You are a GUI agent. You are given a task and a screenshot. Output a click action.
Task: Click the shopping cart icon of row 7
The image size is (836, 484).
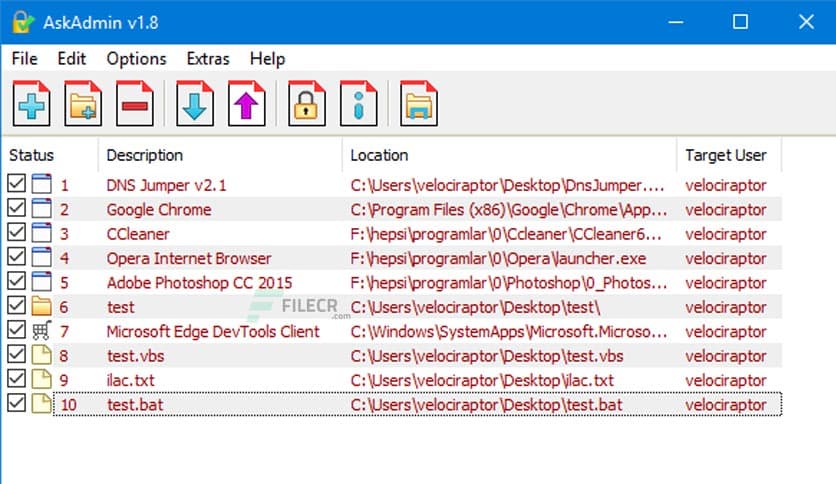click(42, 330)
